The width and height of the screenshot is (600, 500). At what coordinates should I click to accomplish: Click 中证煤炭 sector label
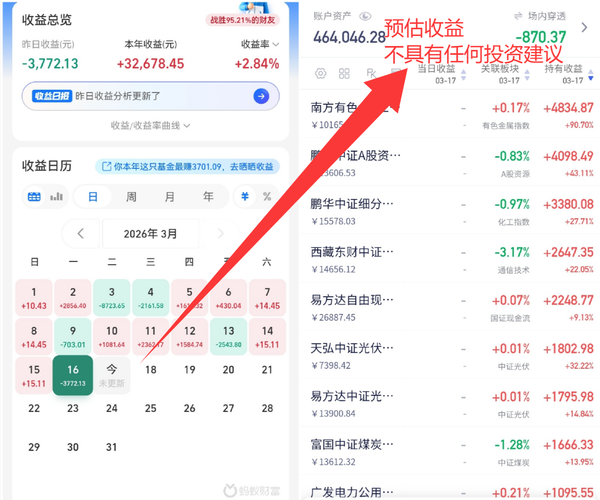[x=514, y=463]
